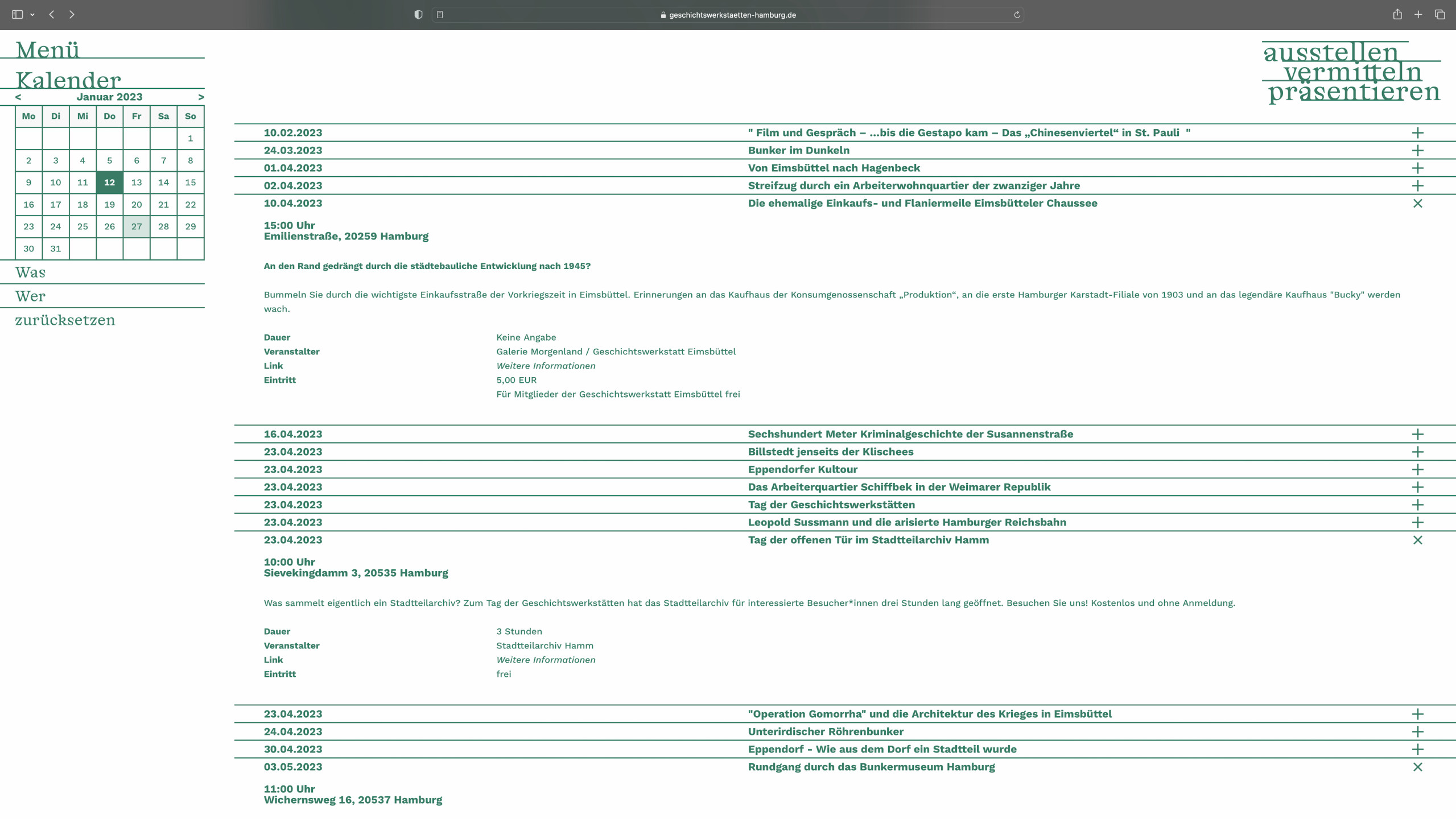Open the Menü section
This screenshot has height=819, width=1456.
click(47, 50)
